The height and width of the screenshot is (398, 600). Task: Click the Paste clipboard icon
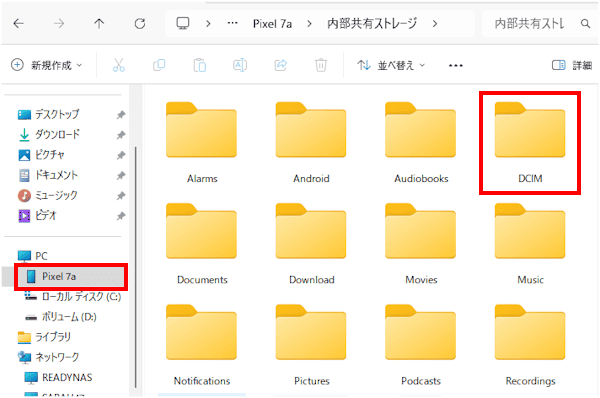199,65
